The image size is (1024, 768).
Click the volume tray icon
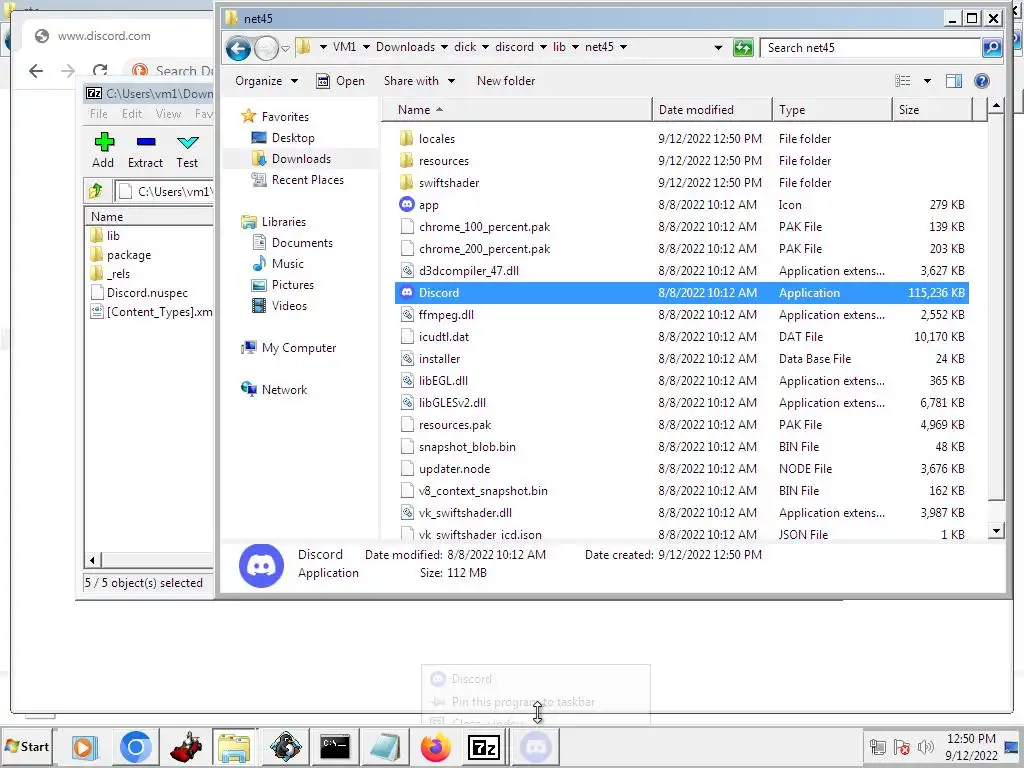(x=926, y=747)
